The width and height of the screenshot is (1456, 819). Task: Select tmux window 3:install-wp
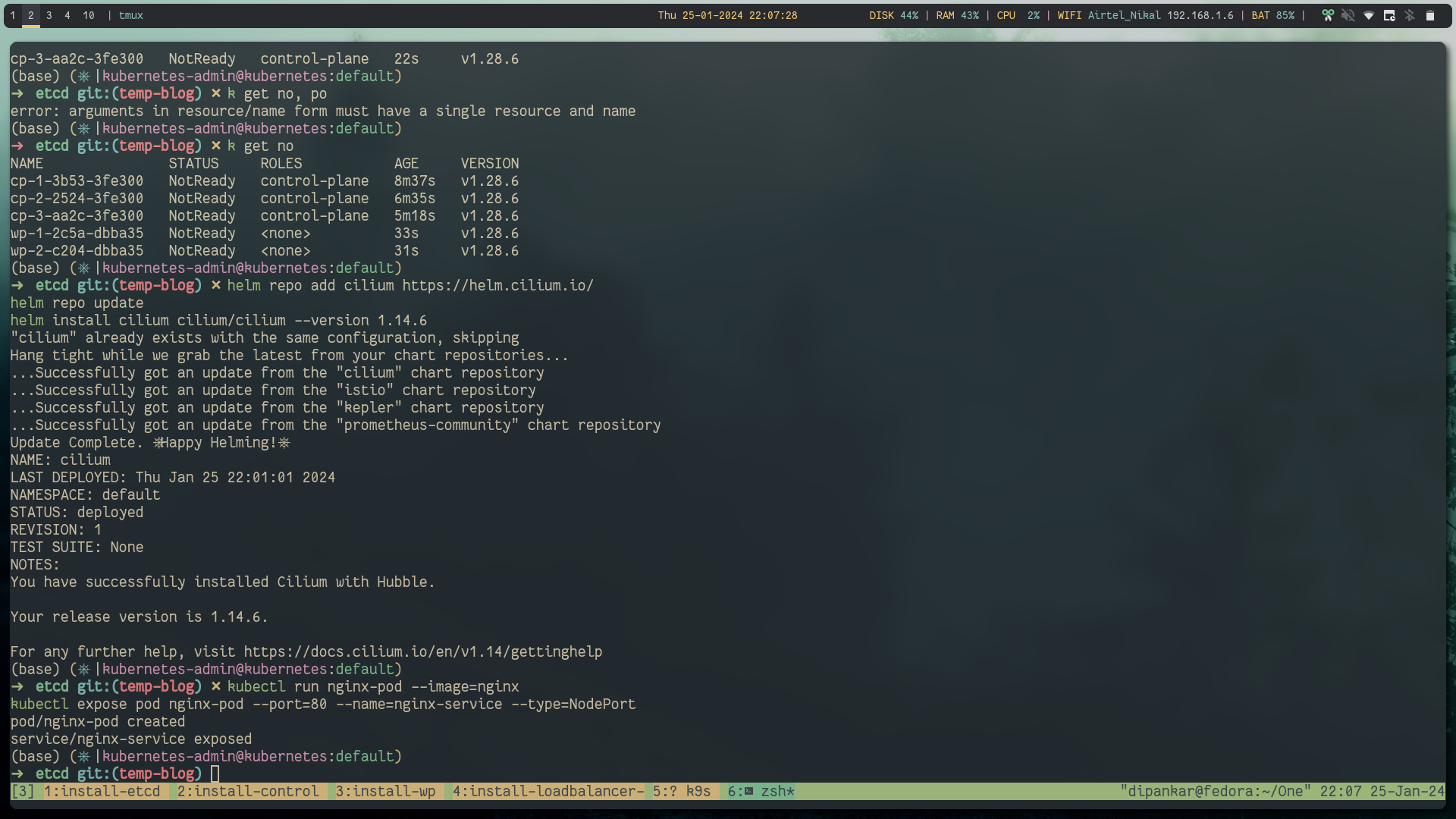(x=385, y=792)
